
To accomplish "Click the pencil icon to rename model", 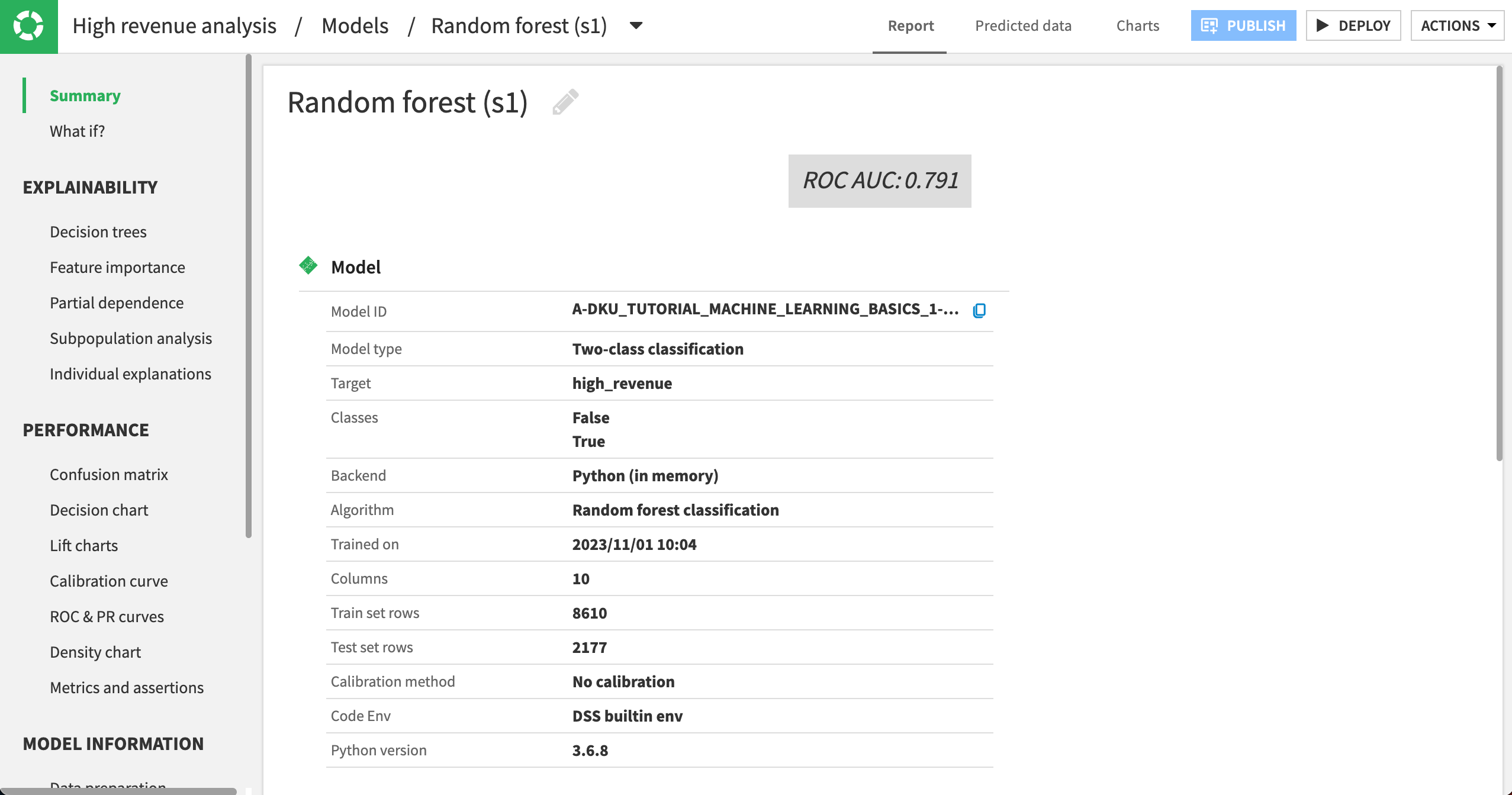I will [565, 102].
